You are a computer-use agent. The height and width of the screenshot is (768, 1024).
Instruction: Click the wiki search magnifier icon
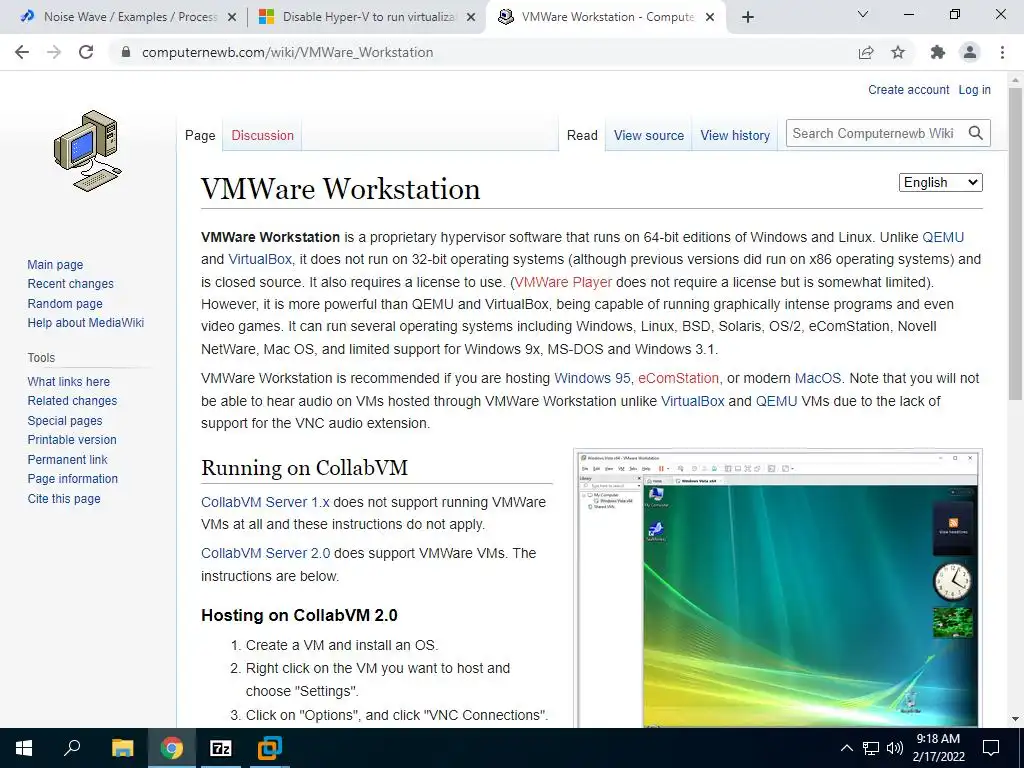(976, 133)
